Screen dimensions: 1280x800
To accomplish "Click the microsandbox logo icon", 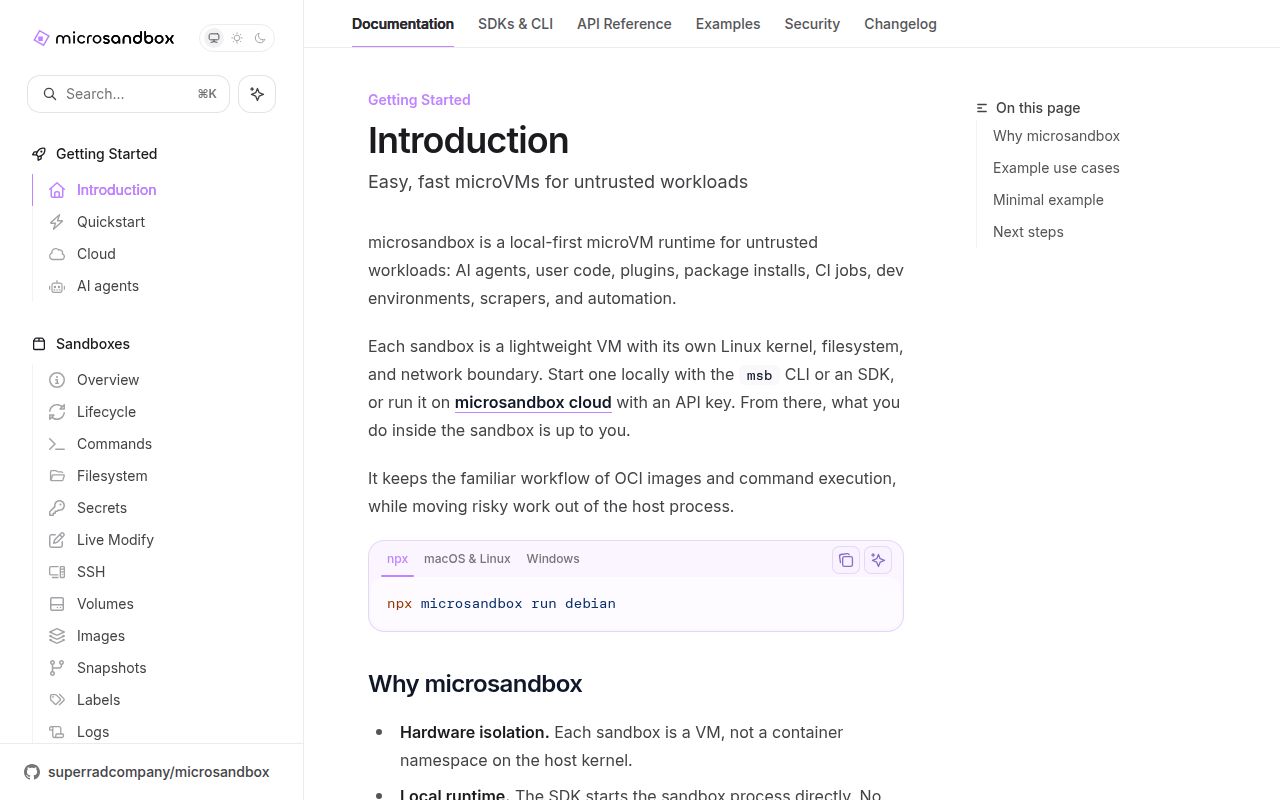I will (x=41, y=38).
